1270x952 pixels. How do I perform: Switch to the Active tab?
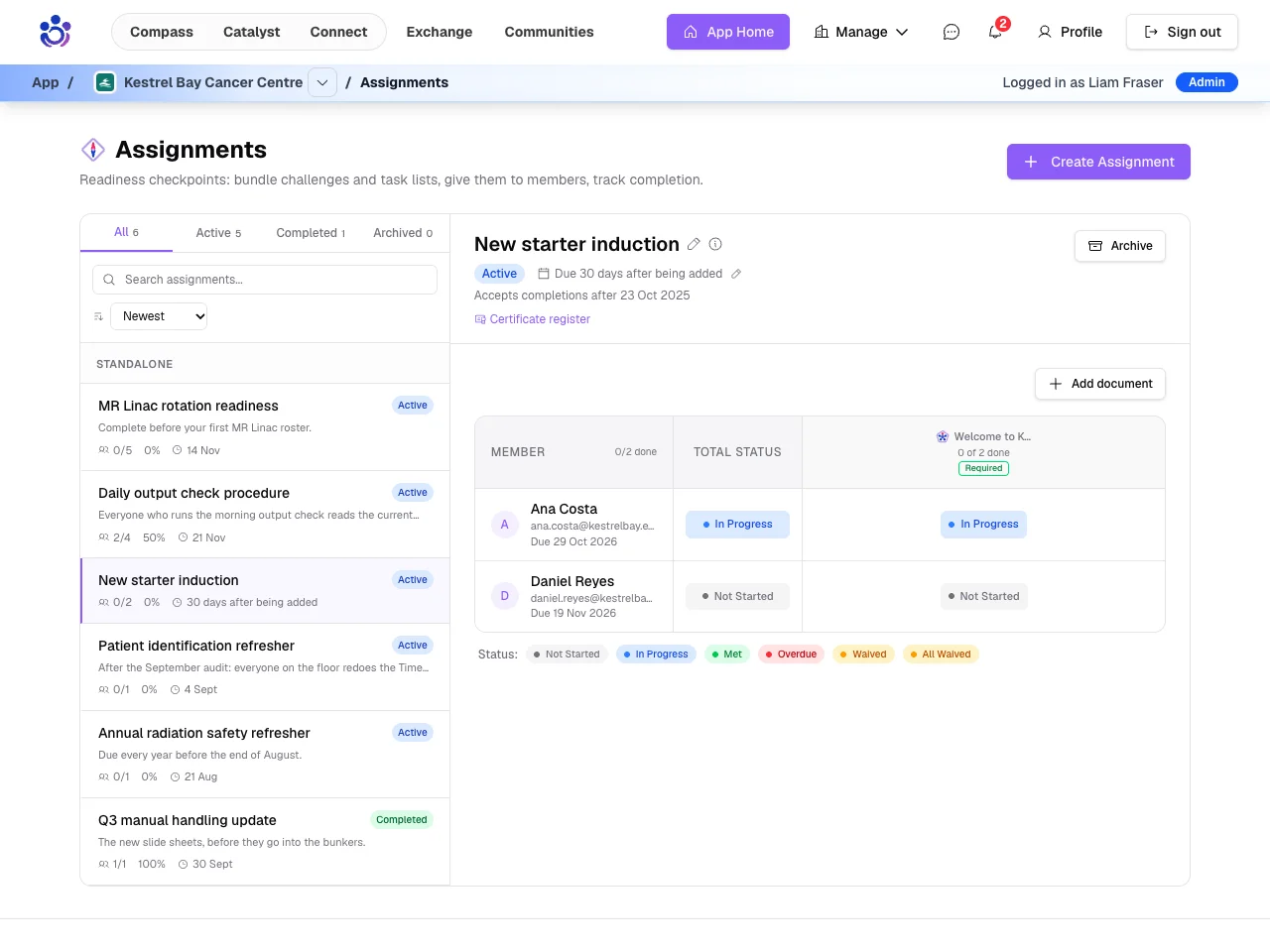pyautogui.click(x=218, y=233)
